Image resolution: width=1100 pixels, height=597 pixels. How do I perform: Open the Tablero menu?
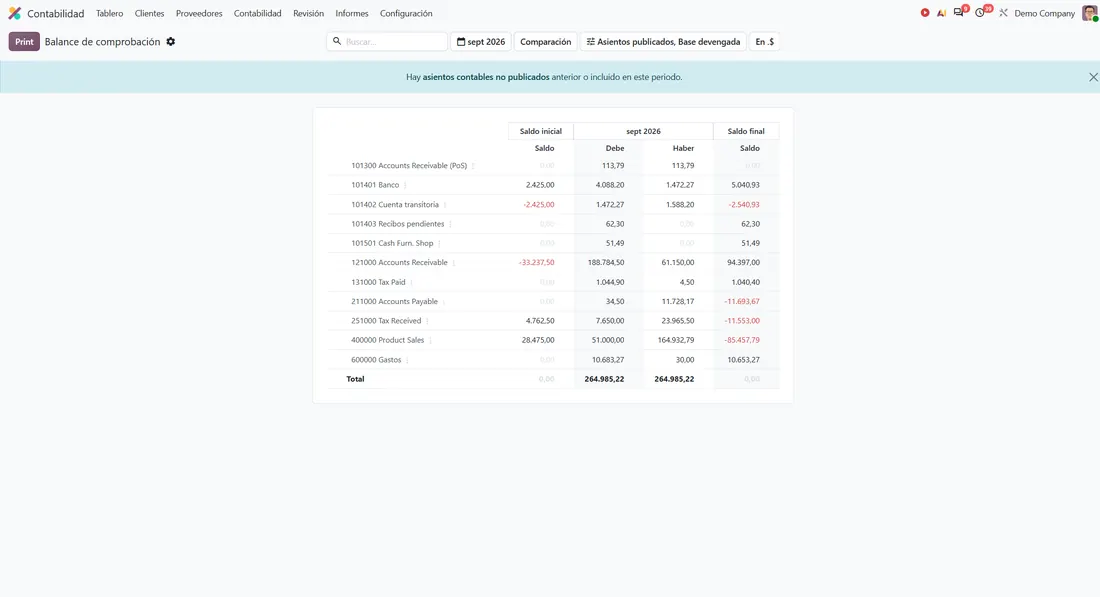point(109,13)
